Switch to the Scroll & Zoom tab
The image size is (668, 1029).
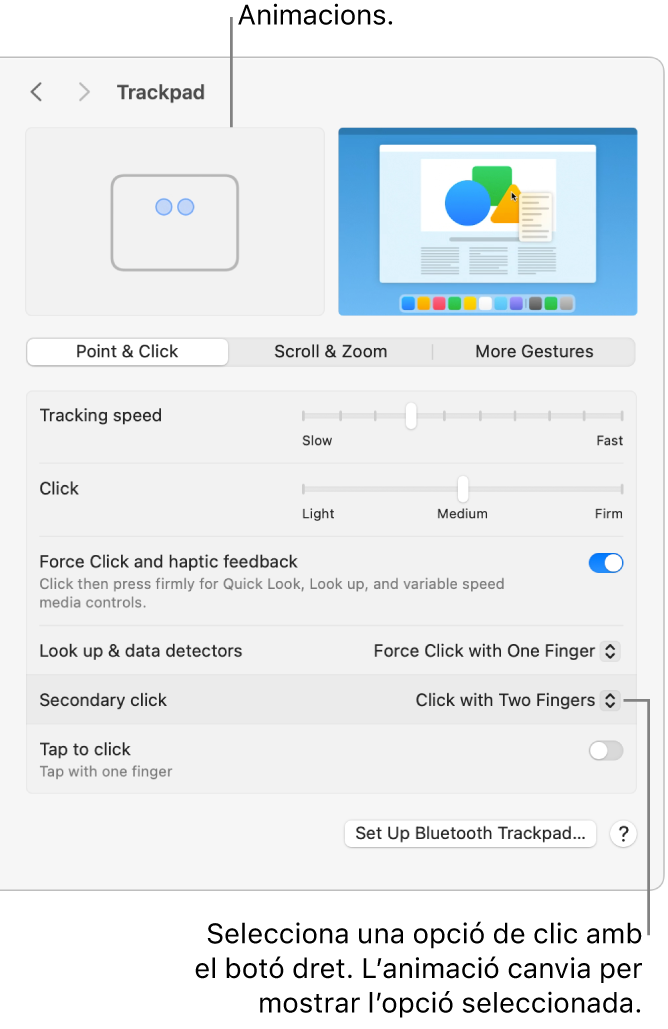[330, 352]
